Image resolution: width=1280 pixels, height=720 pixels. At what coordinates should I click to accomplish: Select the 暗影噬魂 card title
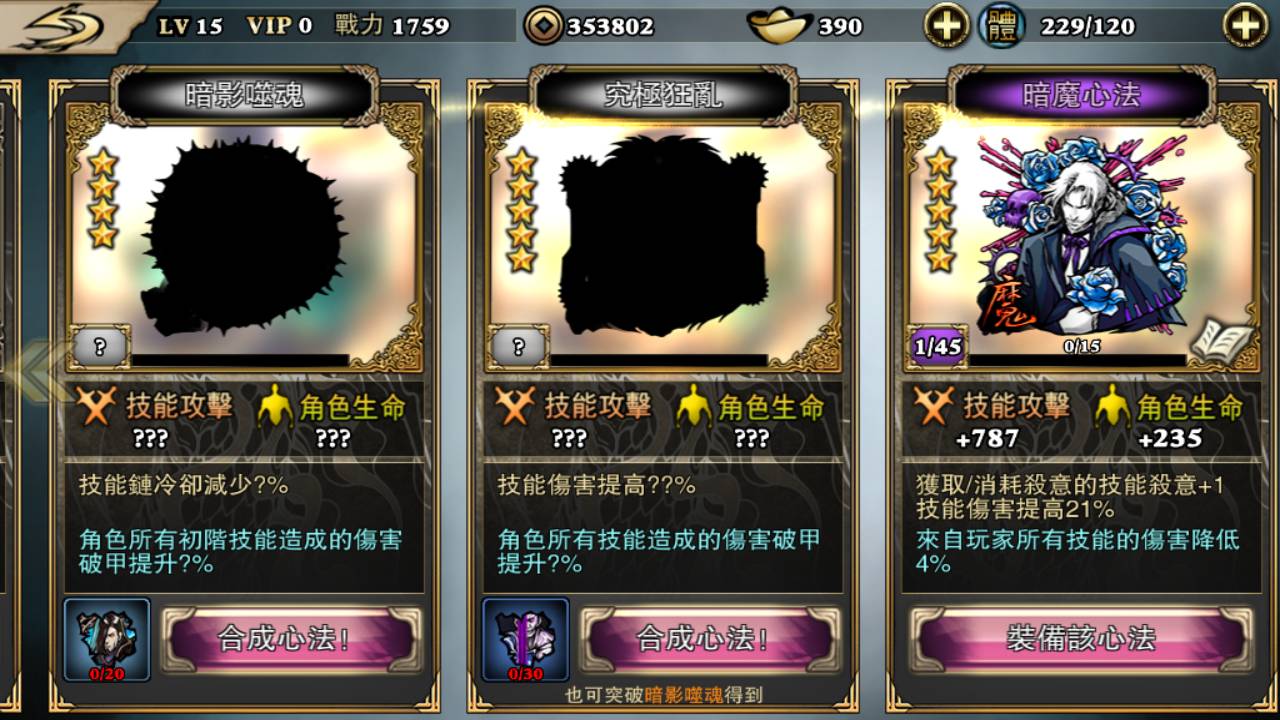click(x=244, y=96)
